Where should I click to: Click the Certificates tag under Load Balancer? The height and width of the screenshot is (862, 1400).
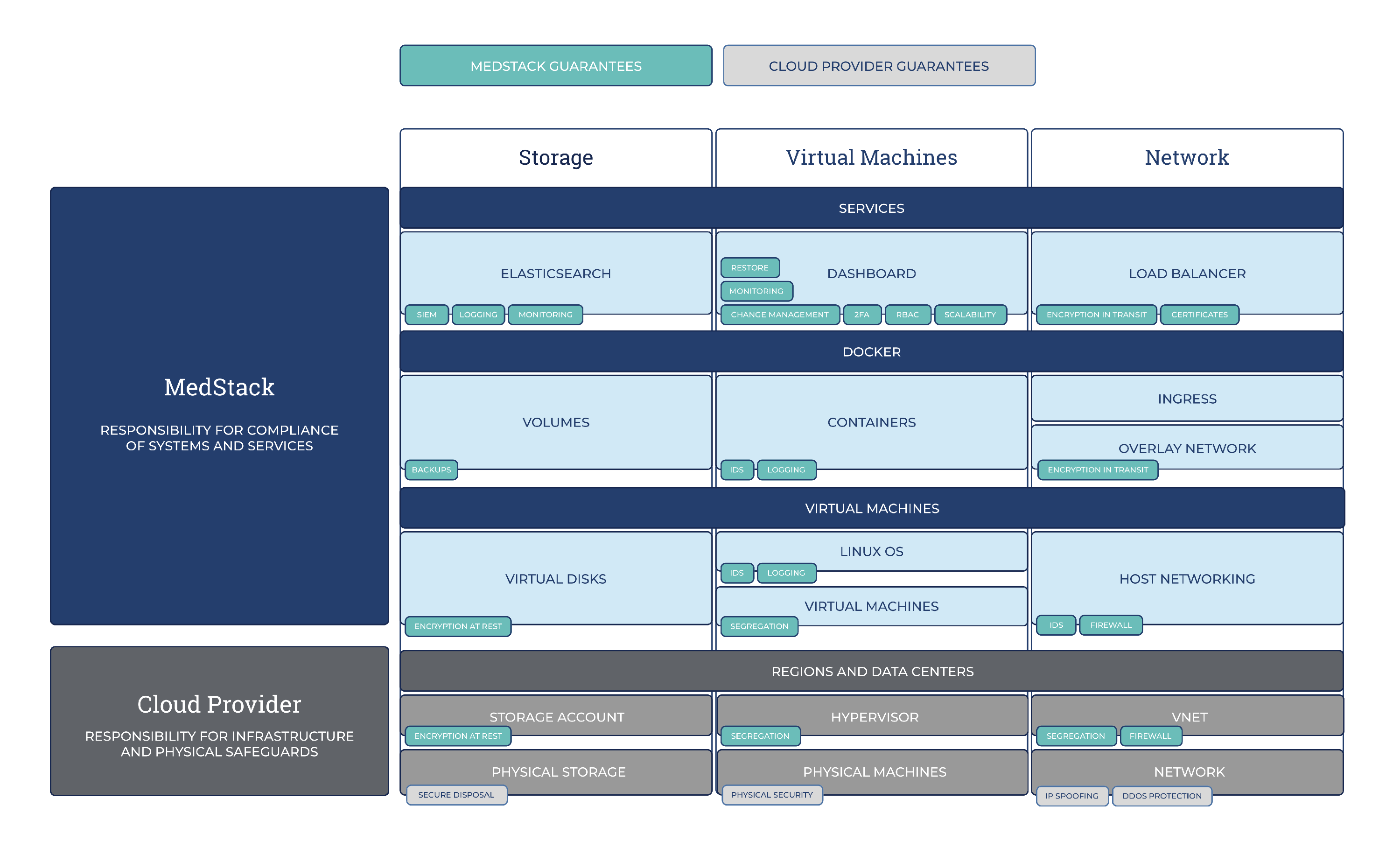pos(1199,315)
